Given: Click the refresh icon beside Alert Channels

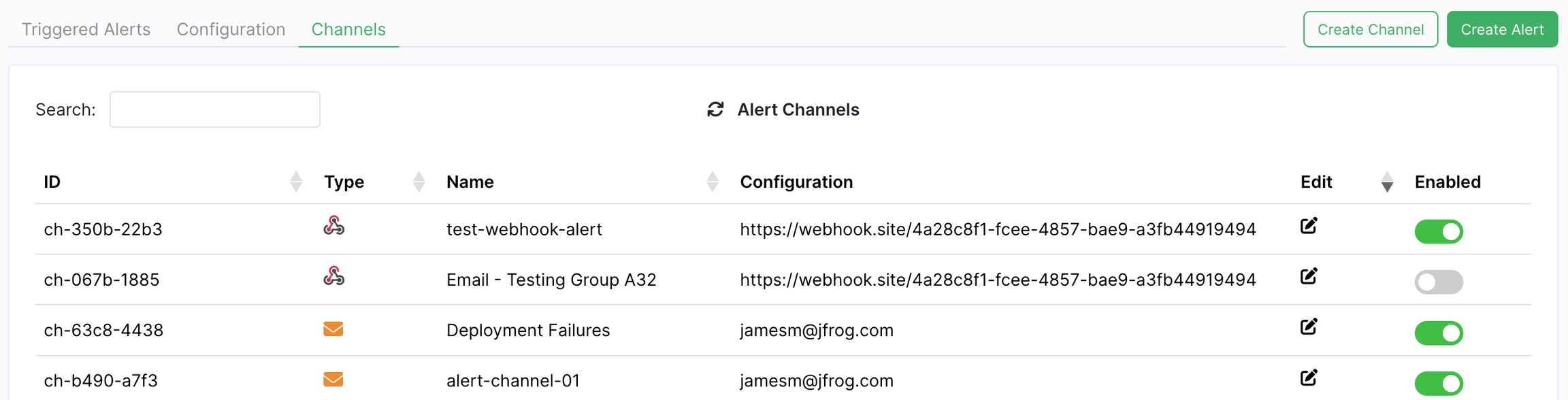Looking at the screenshot, I should coord(715,110).
